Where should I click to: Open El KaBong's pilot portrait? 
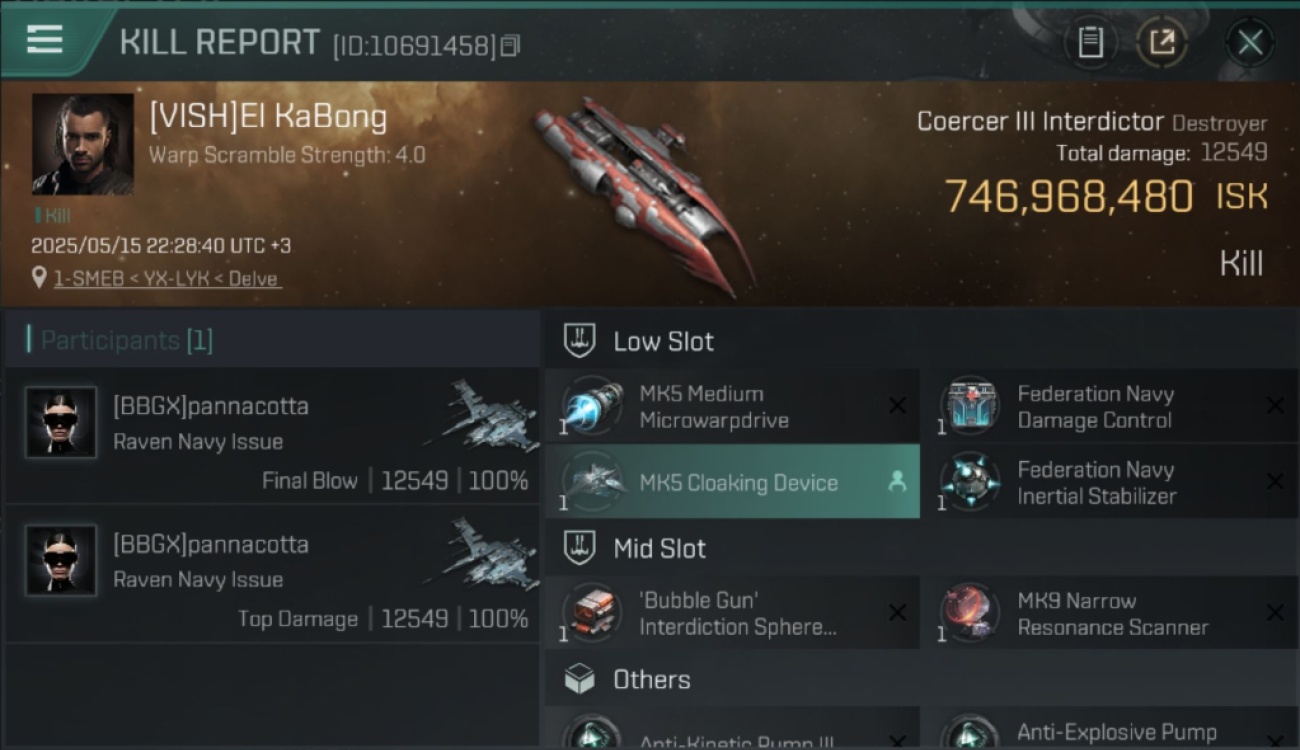[83, 144]
